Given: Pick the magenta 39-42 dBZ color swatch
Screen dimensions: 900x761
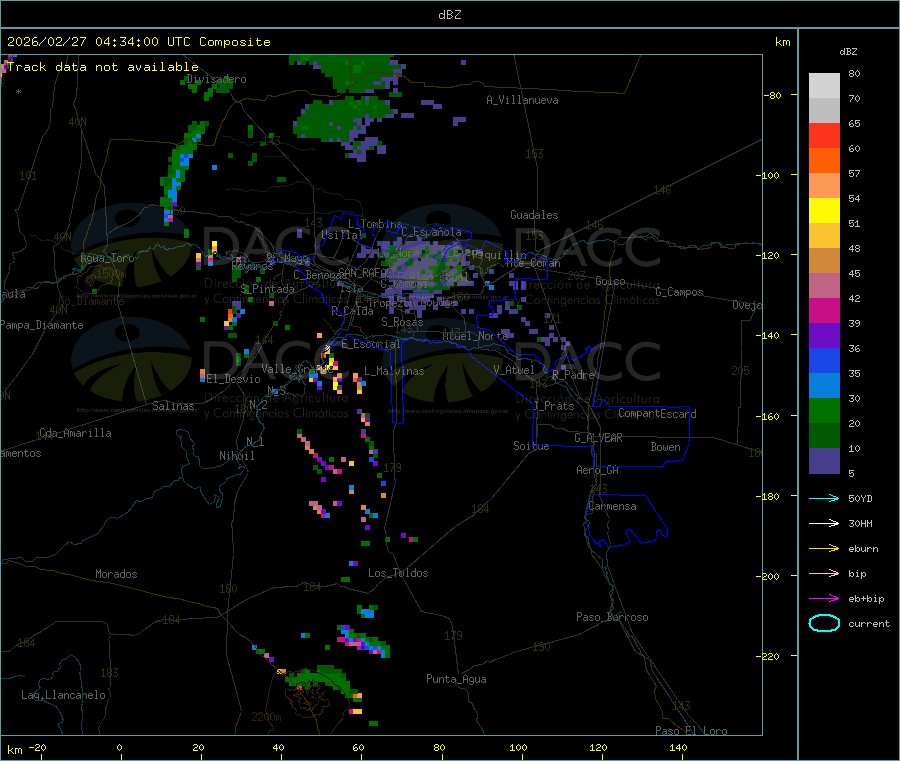Looking at the screenshot, I should point(824,310).
